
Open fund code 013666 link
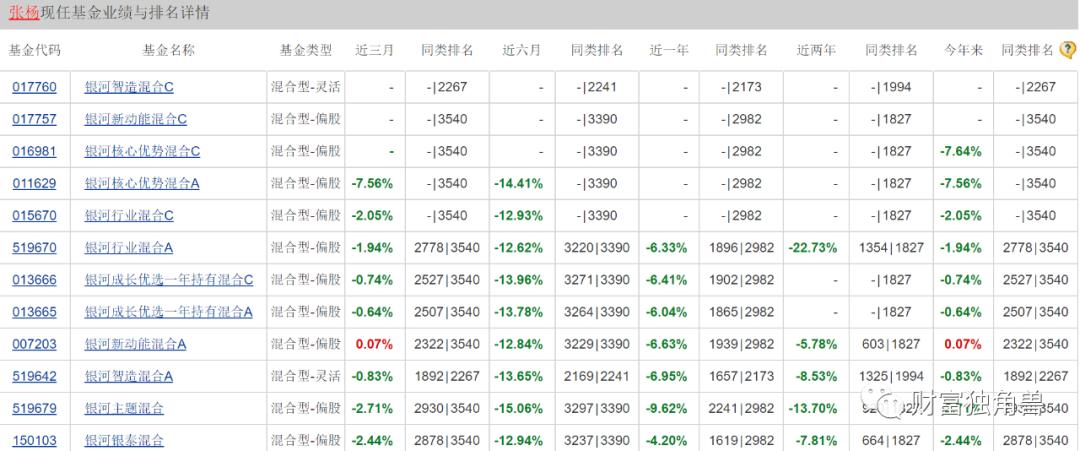[x=34, y=280]
